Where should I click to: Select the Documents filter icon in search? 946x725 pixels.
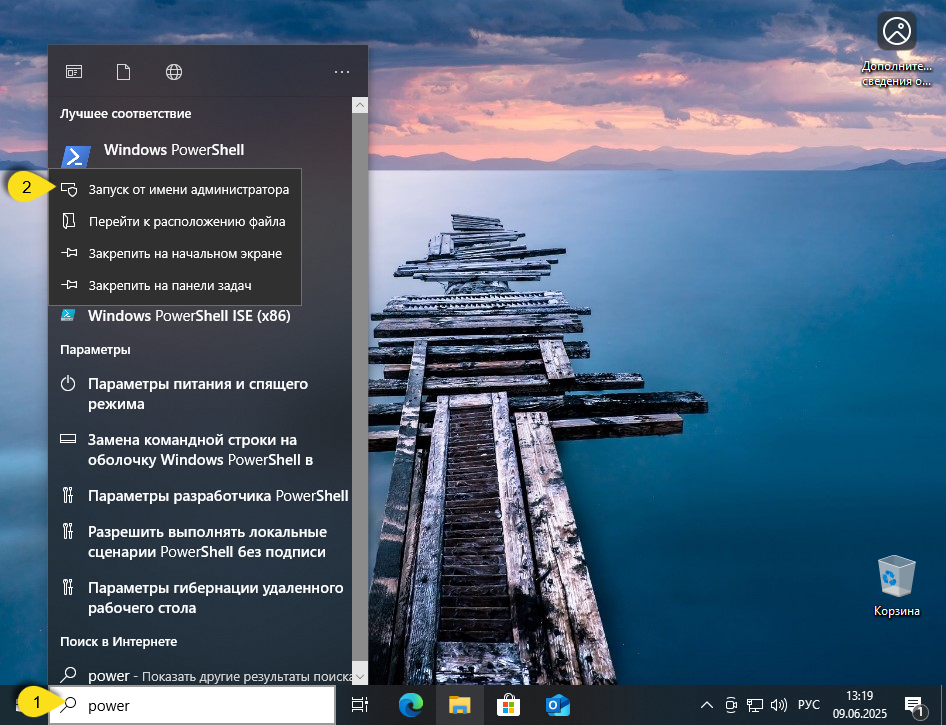pos(123,71)
